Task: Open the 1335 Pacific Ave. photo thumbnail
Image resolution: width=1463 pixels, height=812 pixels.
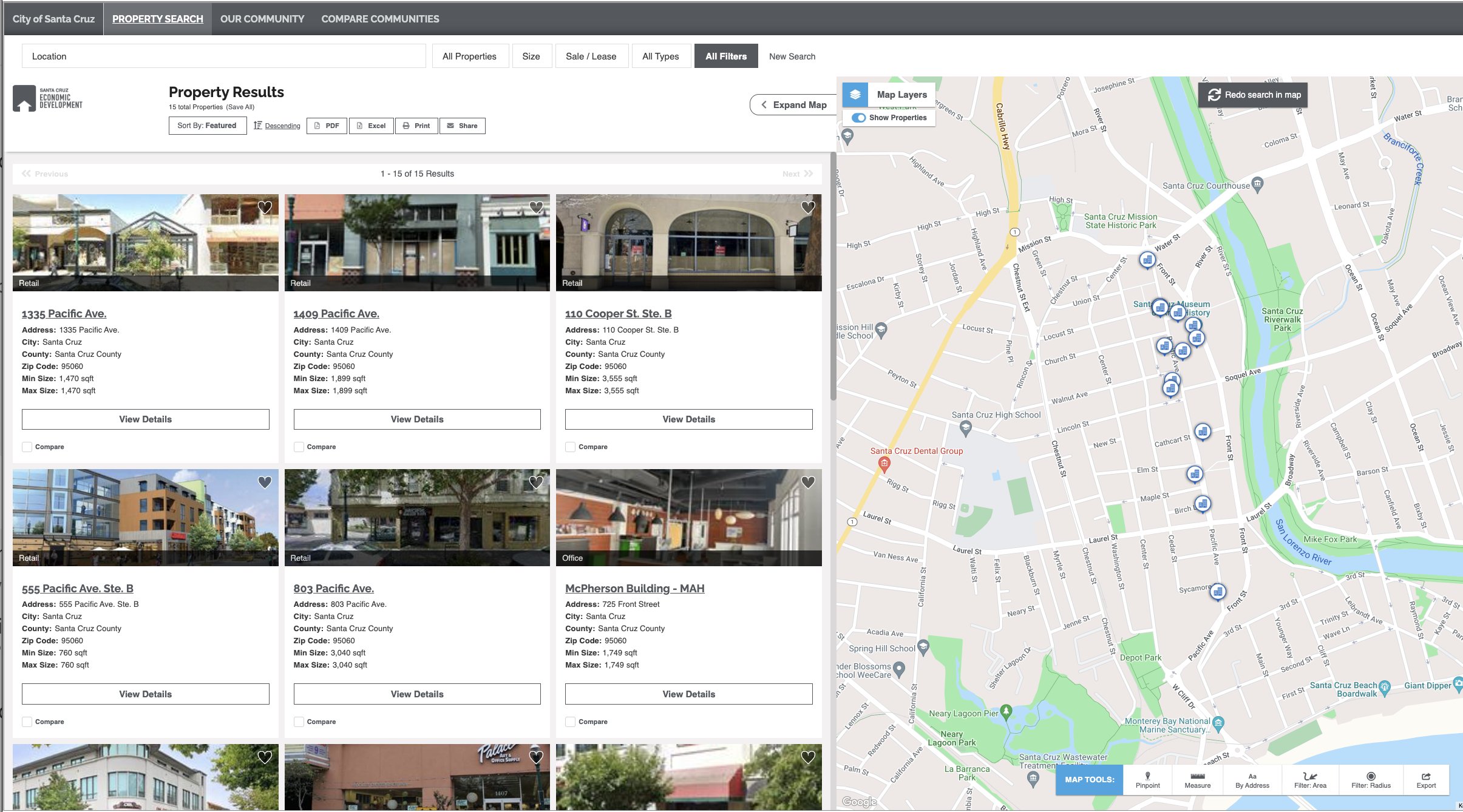Action: tap(146, 243)
